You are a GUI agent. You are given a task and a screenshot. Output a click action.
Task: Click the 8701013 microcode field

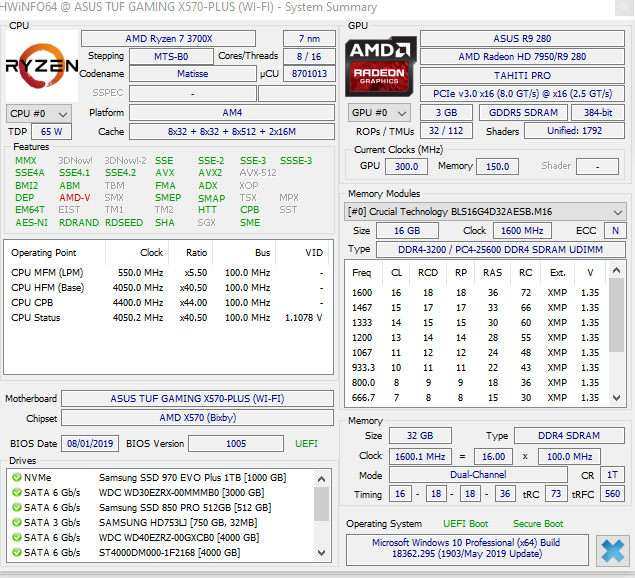309,74
